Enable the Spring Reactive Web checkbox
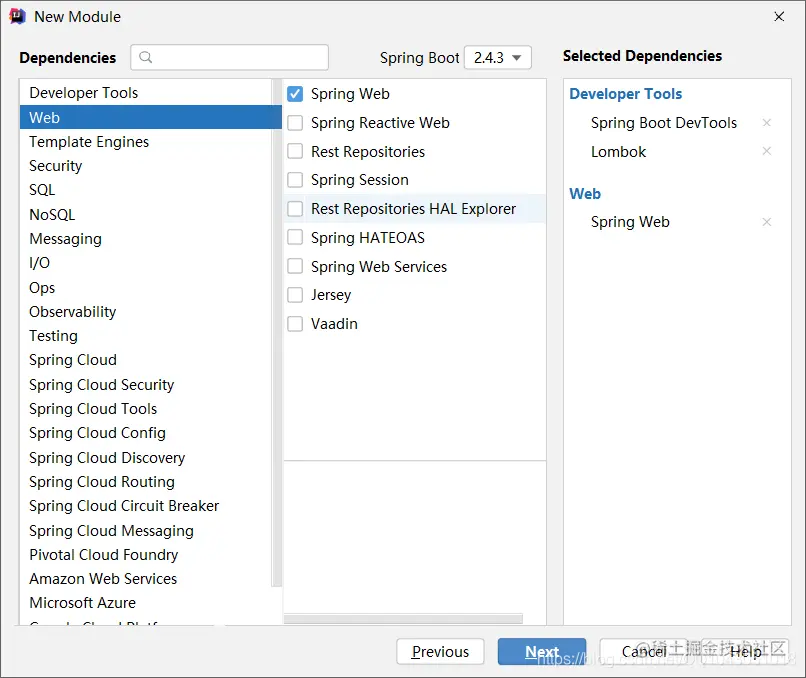The height and width of the screenshot is (678, 806). click(295, 123)
